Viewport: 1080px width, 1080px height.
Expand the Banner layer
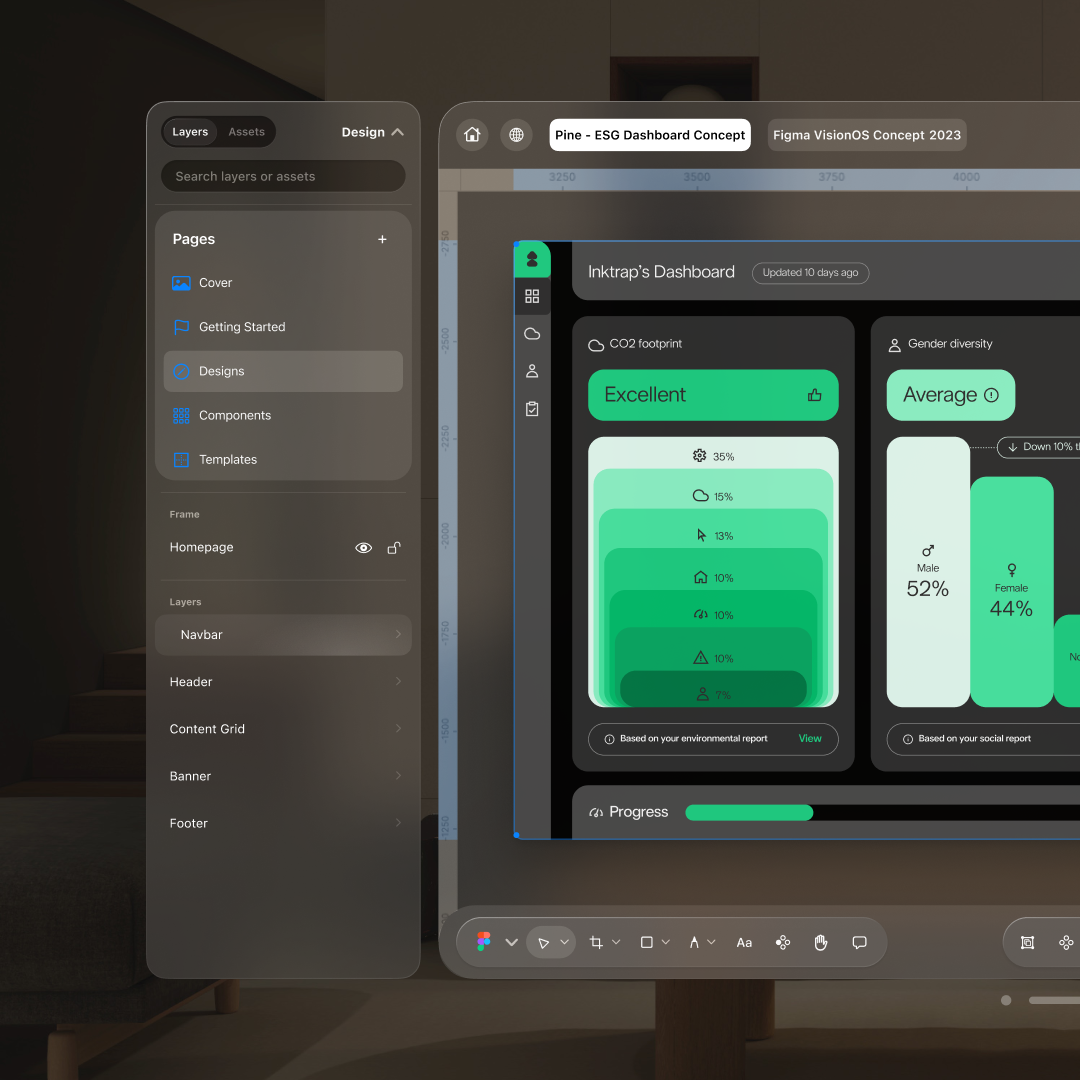(398, 775)
